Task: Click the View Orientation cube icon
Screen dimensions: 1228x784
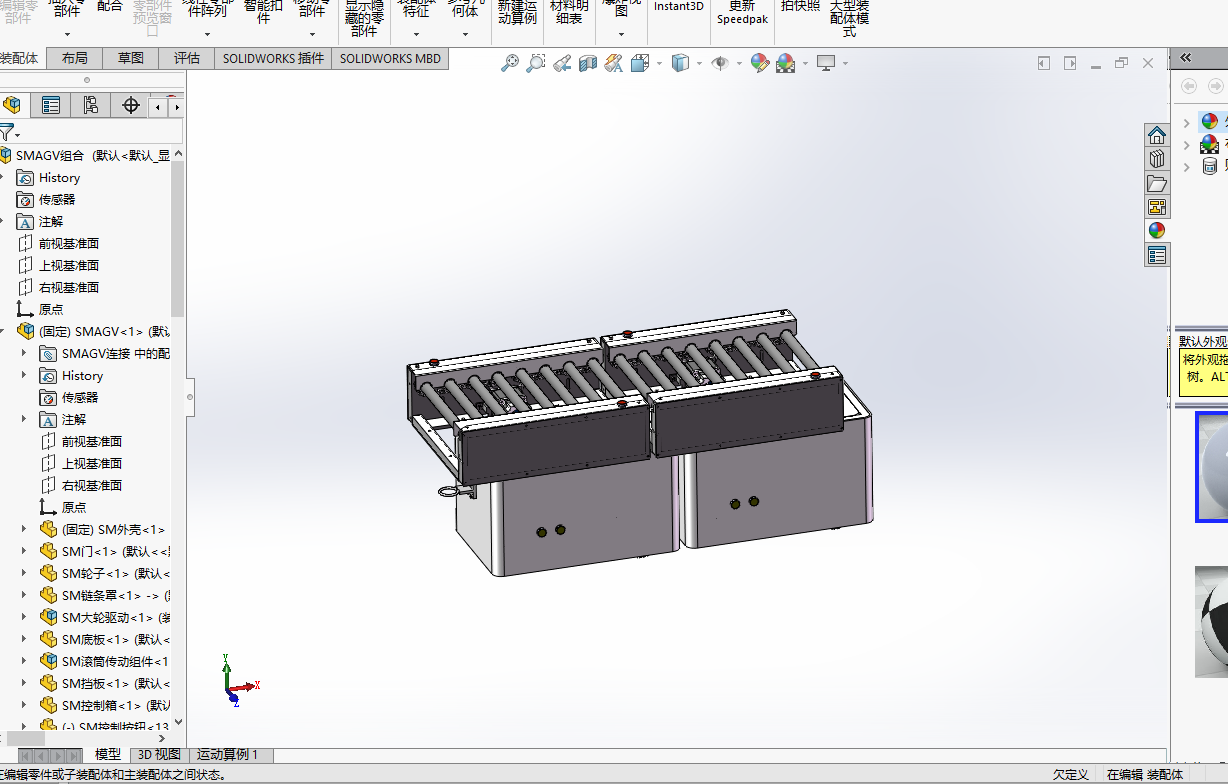Action: tap(641, 63)
